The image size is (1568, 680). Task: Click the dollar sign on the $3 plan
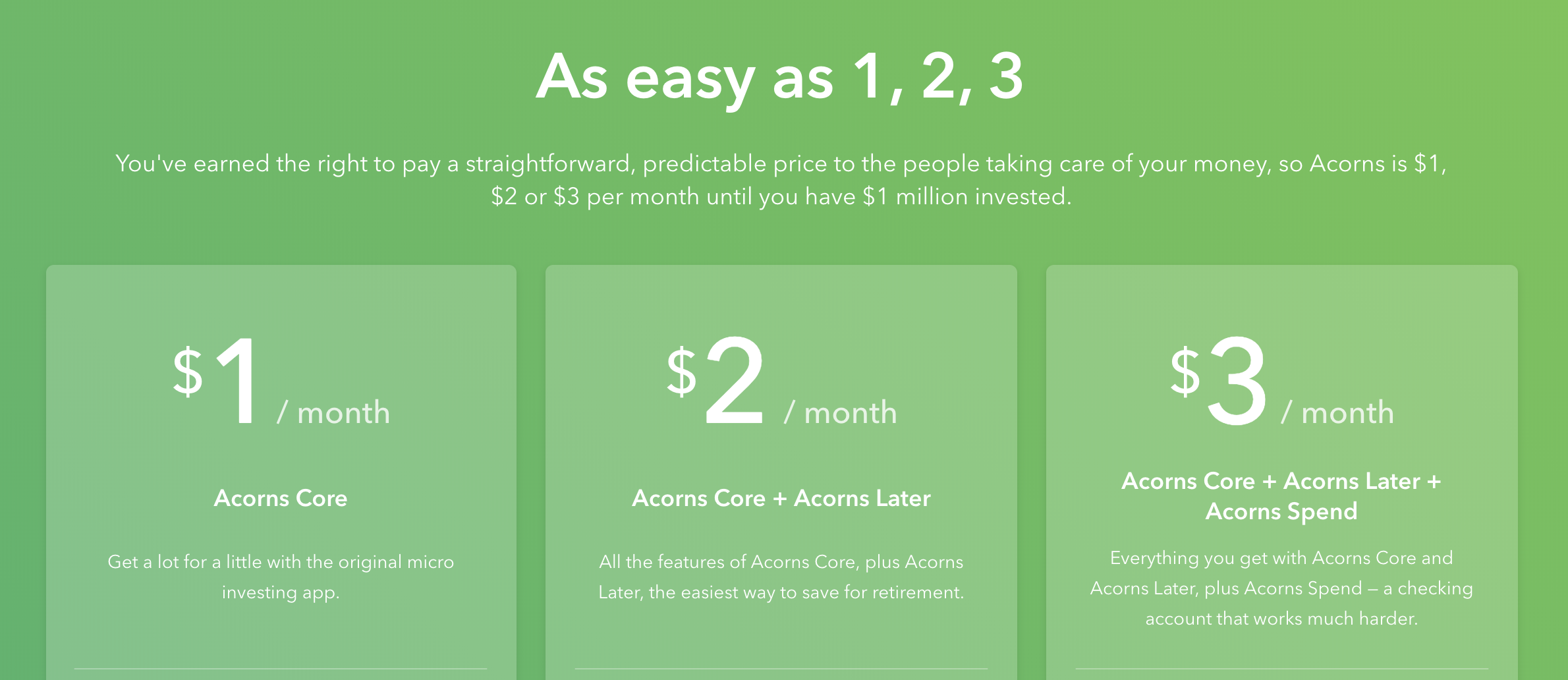(x=1185, y=372)
